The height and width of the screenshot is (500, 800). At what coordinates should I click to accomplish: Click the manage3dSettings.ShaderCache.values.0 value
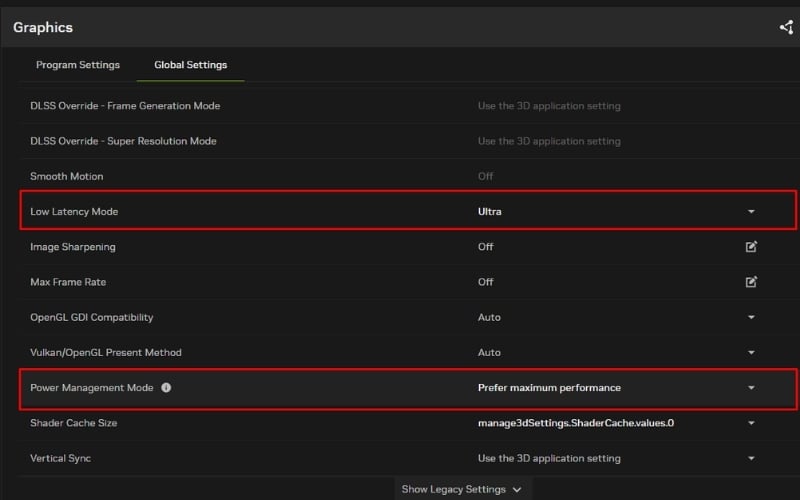click(x=576, y=423)
